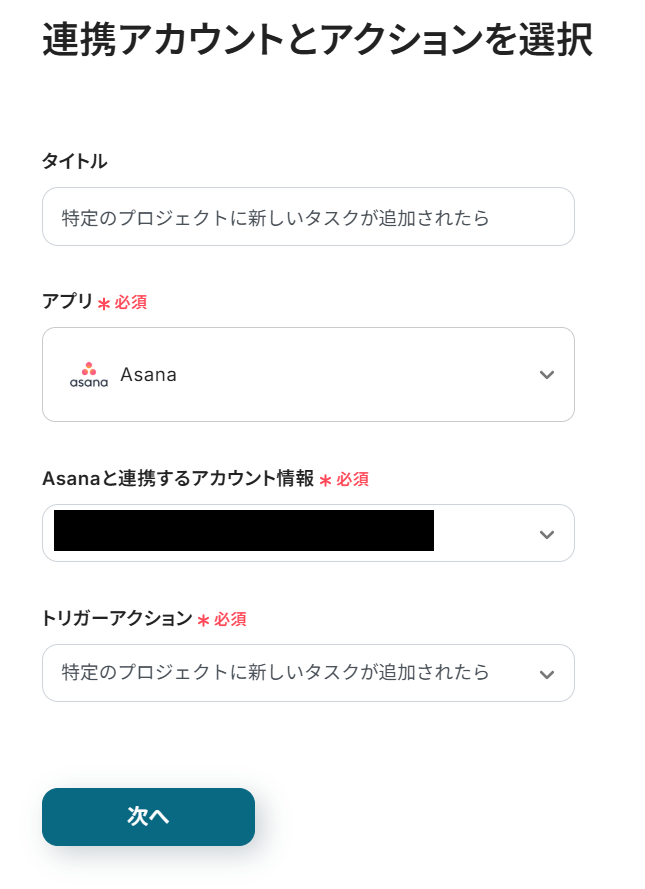
Task: Click the 必須 marker beside トリガーアクション
Action: point(230,620)
